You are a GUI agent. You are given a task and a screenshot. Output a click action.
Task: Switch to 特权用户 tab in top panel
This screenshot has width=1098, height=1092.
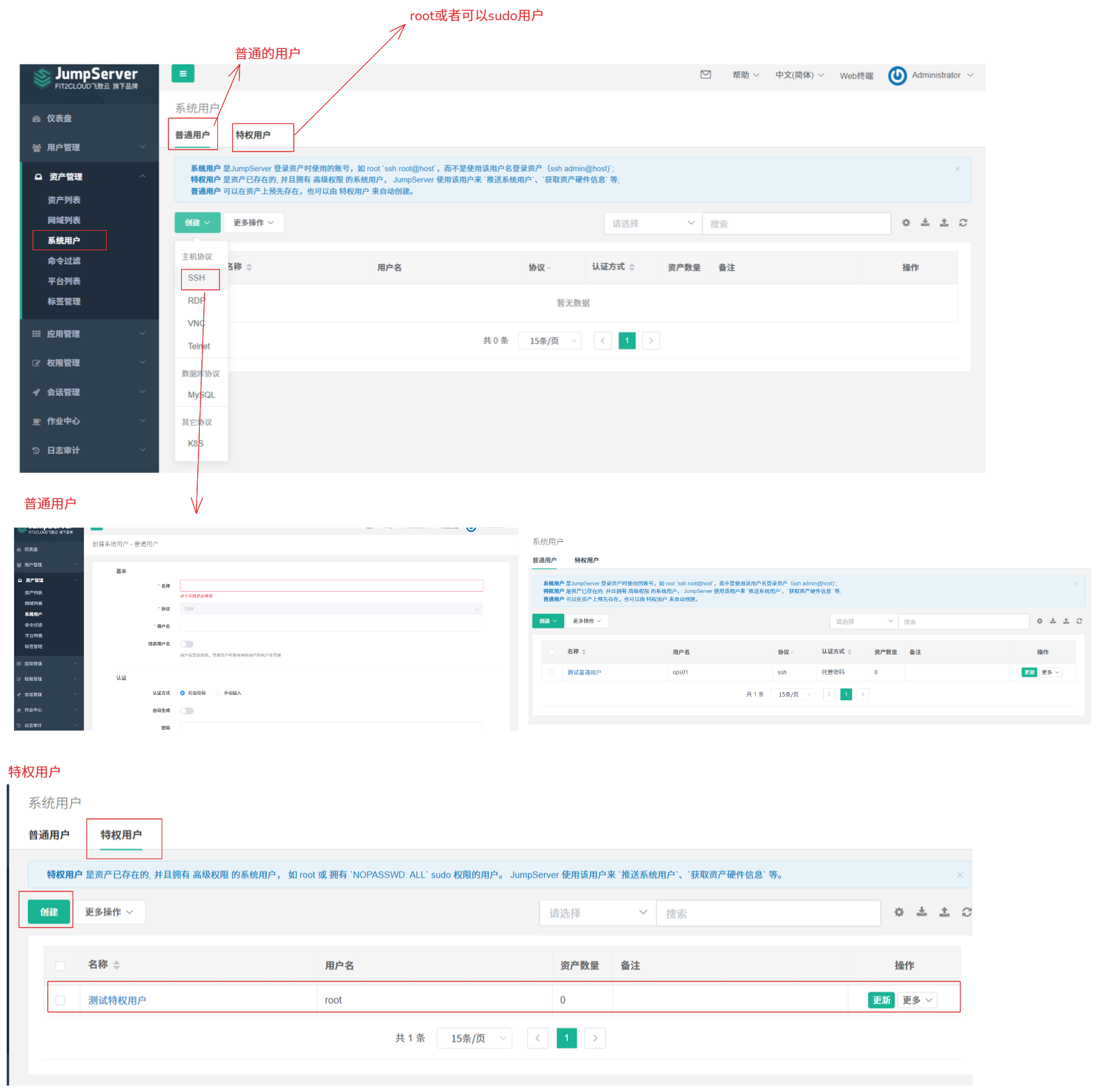(253, 135)
